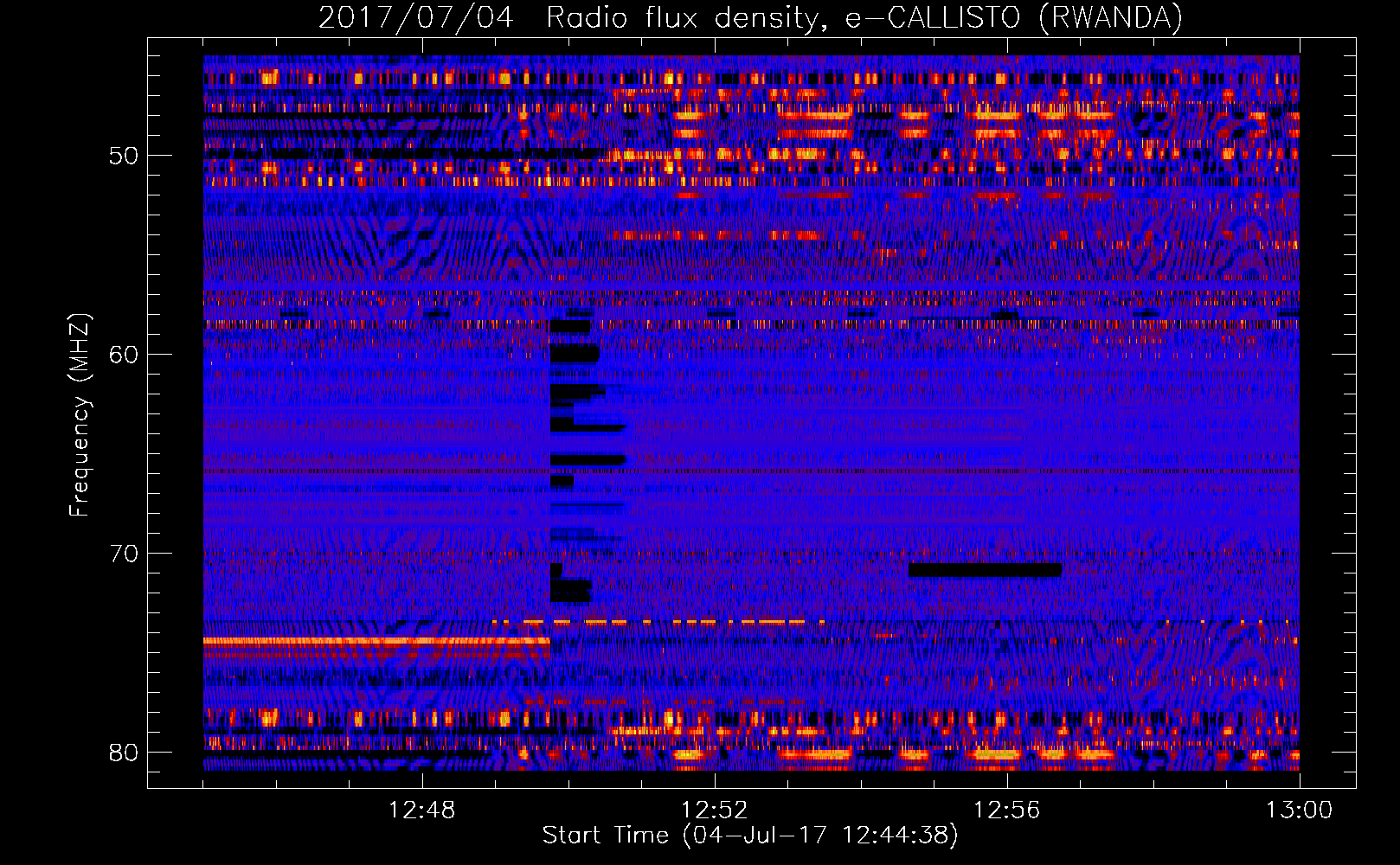Image resolution: width=1400 pixels, height=865 pixels.
Task: Click the frequency tick label 70
Action: coord(124,554)
